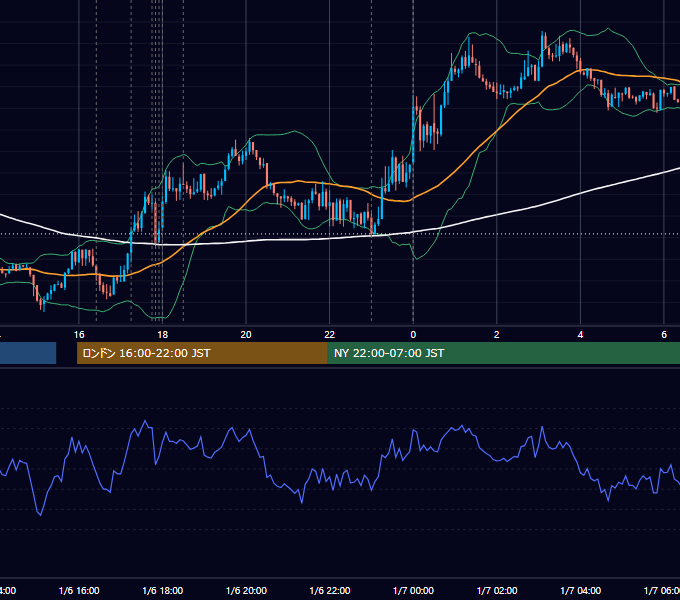Click hour label 4 on upper chart axis
The width and height of the screenshot is (680, 600).
tap(580, 335)
